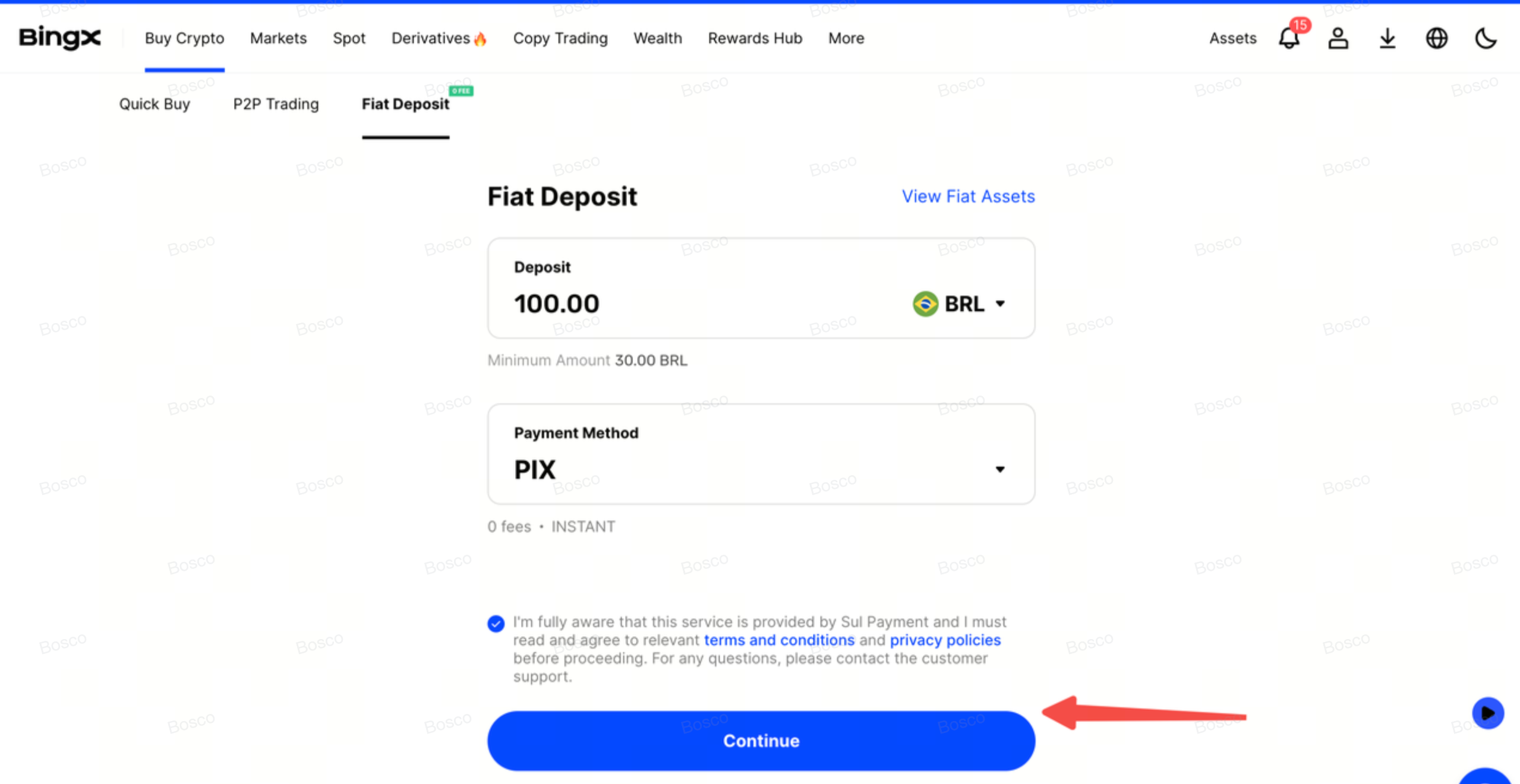The width and height of the screenshot is (1520, 784).
Task: Expand the BRL currency dropdown
Action: pos(1000,304)
